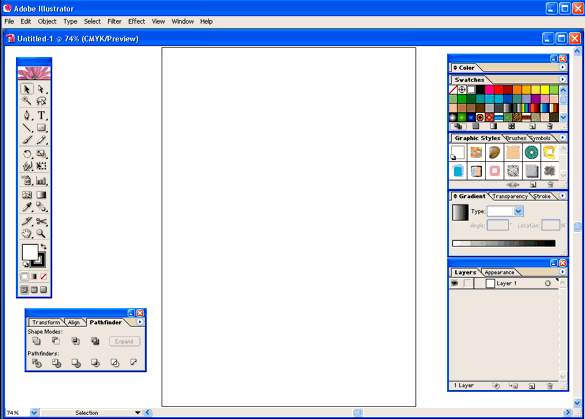Open the Pathfinder panel options menu
Image resolution: width=585 pixels, height=419 pixels.
pyautogui.click(x=140, y=322)
